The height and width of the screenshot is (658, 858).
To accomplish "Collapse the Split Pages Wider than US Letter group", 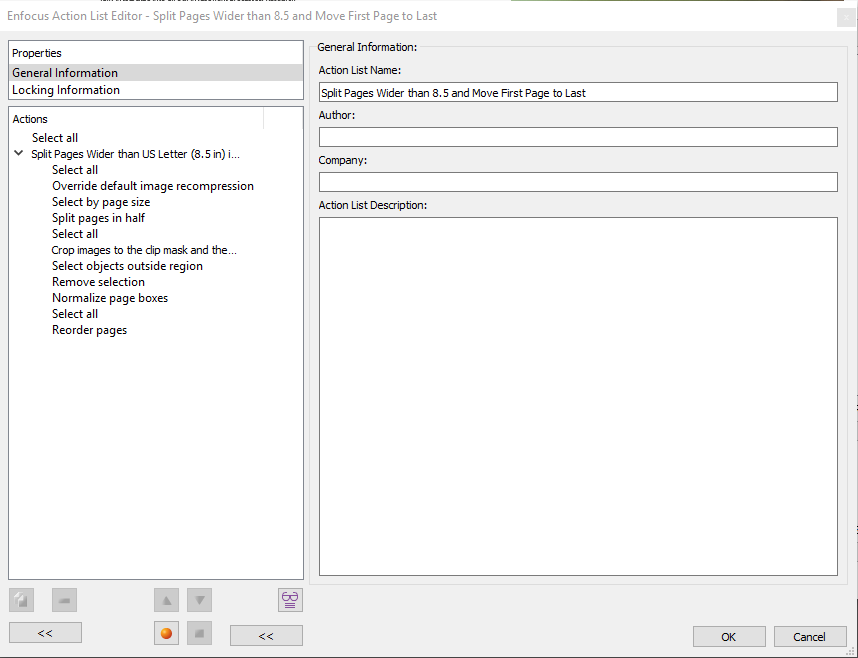I will coord(19,154).
